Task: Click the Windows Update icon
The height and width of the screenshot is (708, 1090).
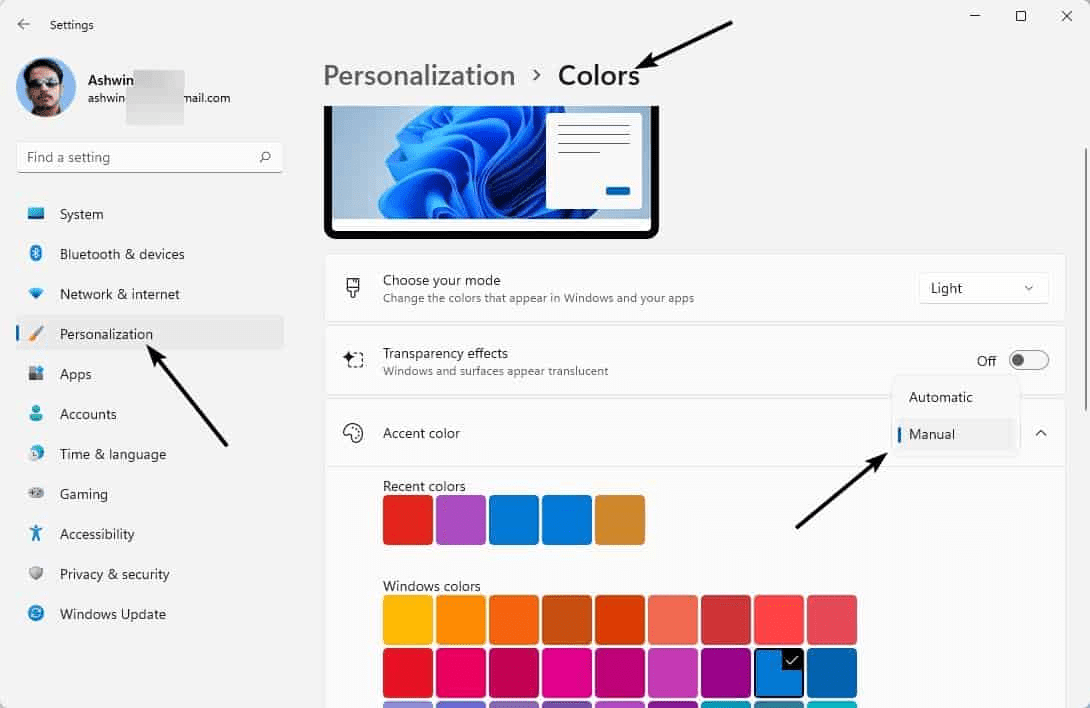Action: click(37, 614)
